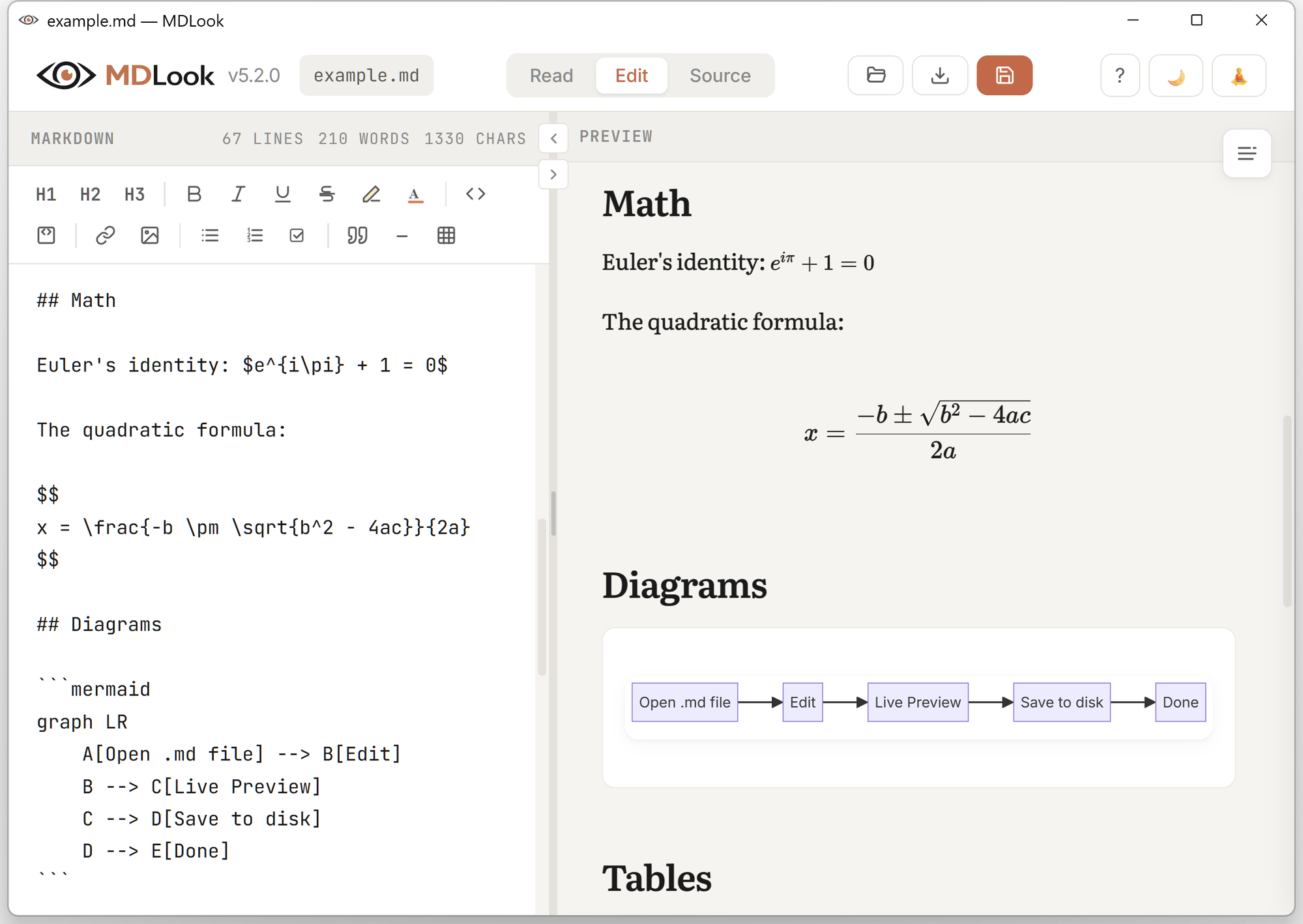The width and height of the screenshot is (1303, 924).
Task: Click the Euler's identity source line in the editor
Action: (x=242, y=365)
